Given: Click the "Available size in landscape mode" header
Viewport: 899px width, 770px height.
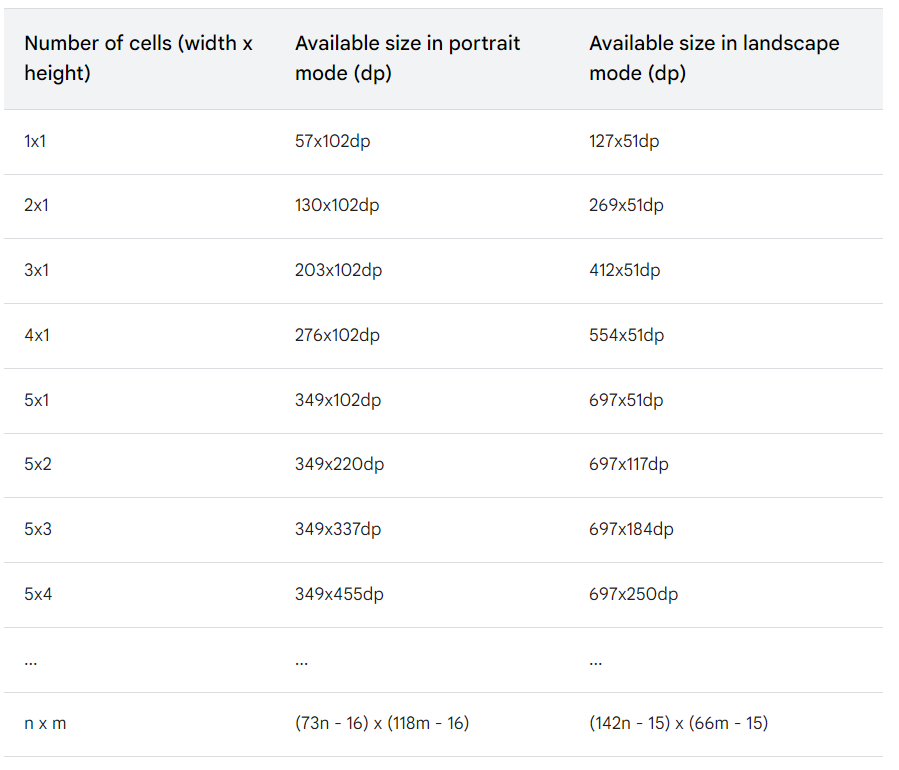Looking at the screenshot, I should pos(713,58).
